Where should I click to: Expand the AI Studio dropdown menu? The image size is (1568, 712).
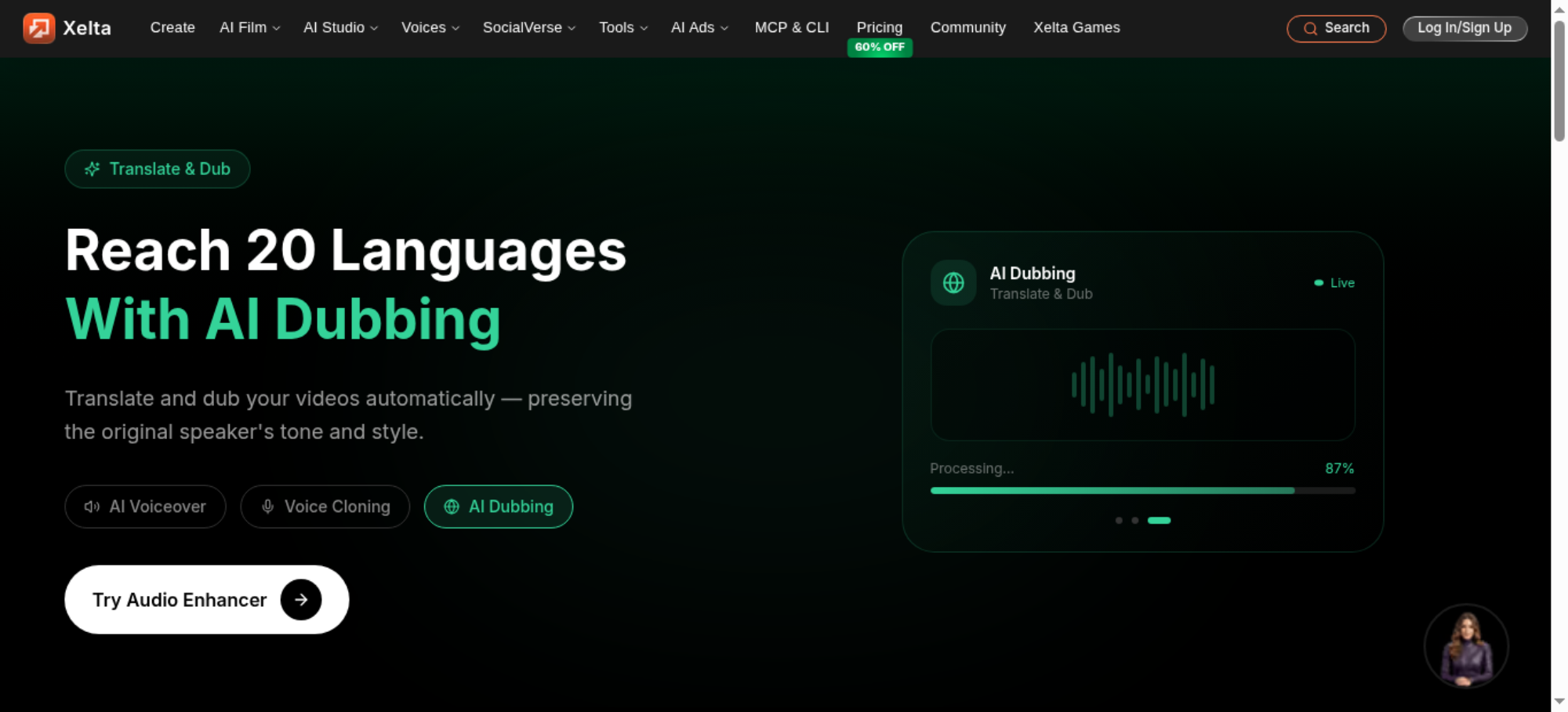coord(341,28)
